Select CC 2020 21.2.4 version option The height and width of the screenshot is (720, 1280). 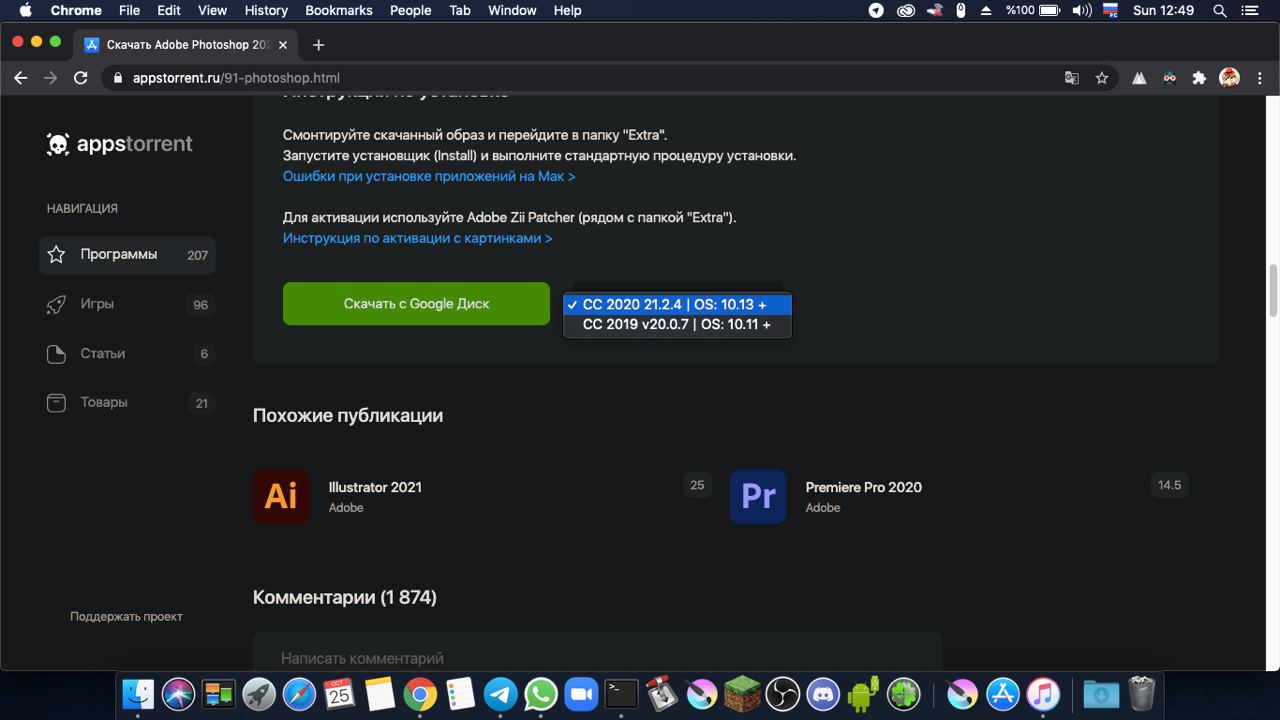pyautogui.click(x=677, y=304)
